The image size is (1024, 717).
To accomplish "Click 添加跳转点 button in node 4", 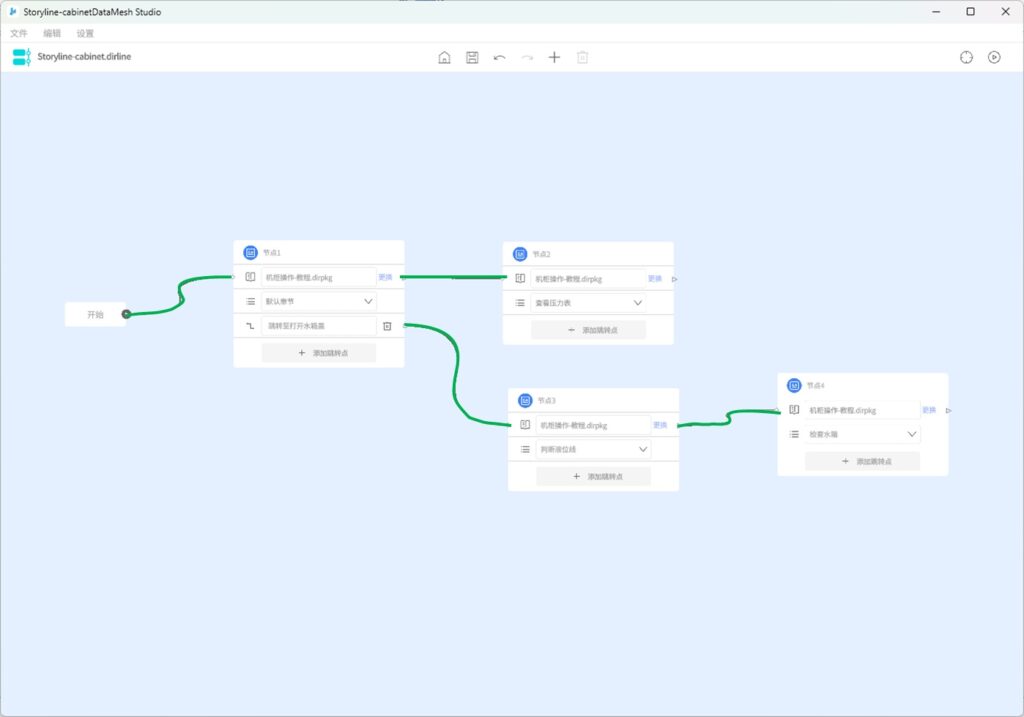I will point(862,461).
